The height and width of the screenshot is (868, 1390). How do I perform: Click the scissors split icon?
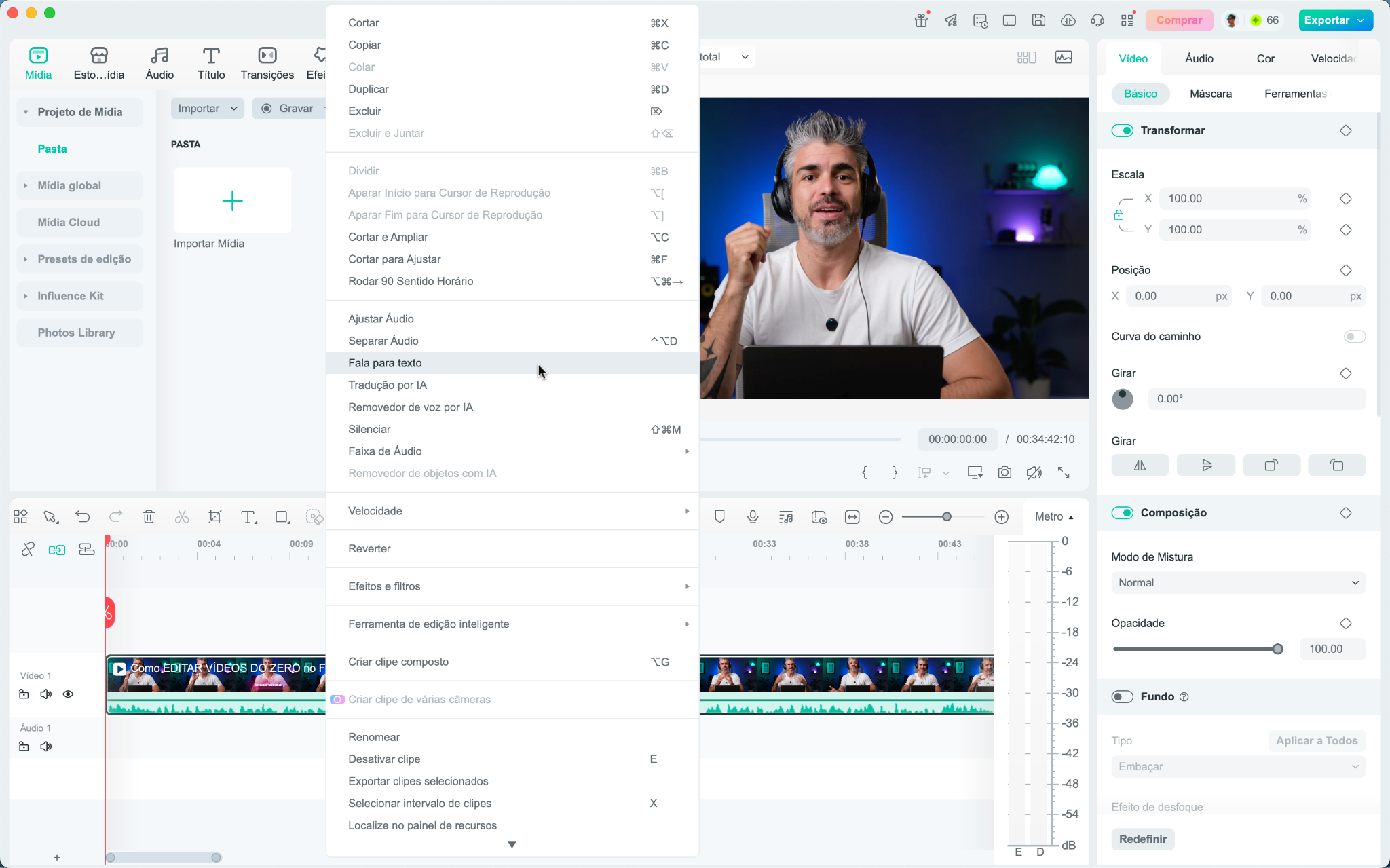tap(182, 517)
